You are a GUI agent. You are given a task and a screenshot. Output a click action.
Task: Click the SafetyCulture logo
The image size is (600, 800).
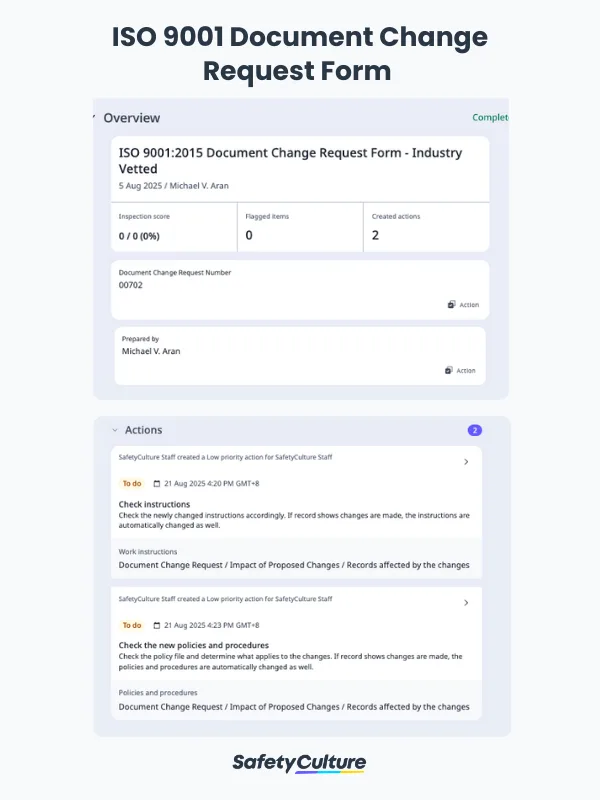click(x=299, y=763)
